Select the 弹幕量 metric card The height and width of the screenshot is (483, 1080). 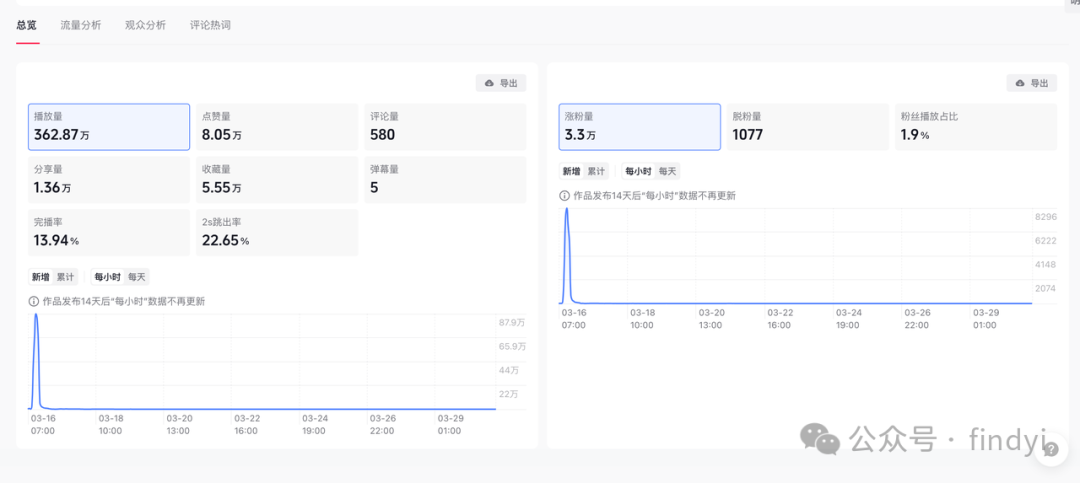point(445,180)
